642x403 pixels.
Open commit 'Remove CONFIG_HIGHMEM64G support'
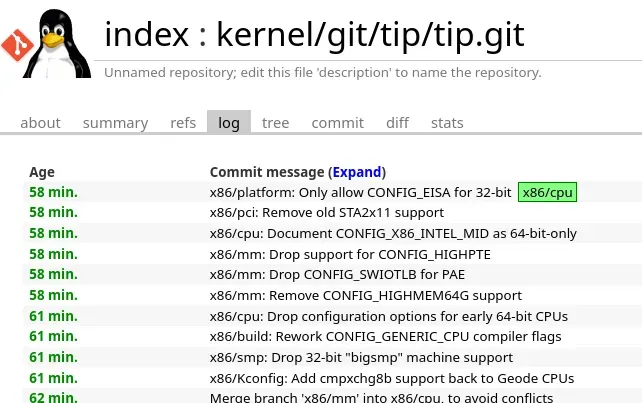(x=366, y=295)
